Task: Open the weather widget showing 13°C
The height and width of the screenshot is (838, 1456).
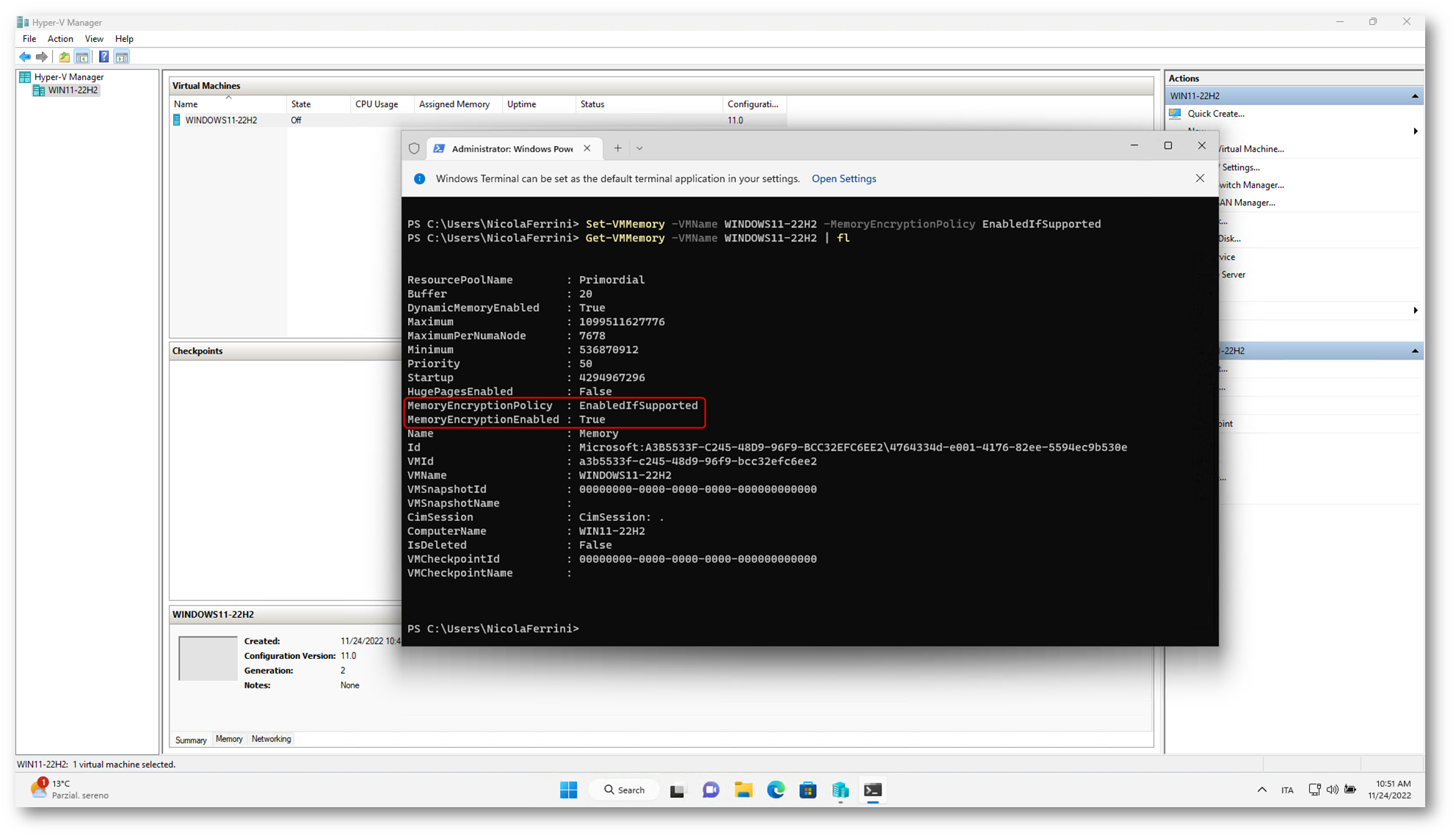Action: [x=70, y=790]
